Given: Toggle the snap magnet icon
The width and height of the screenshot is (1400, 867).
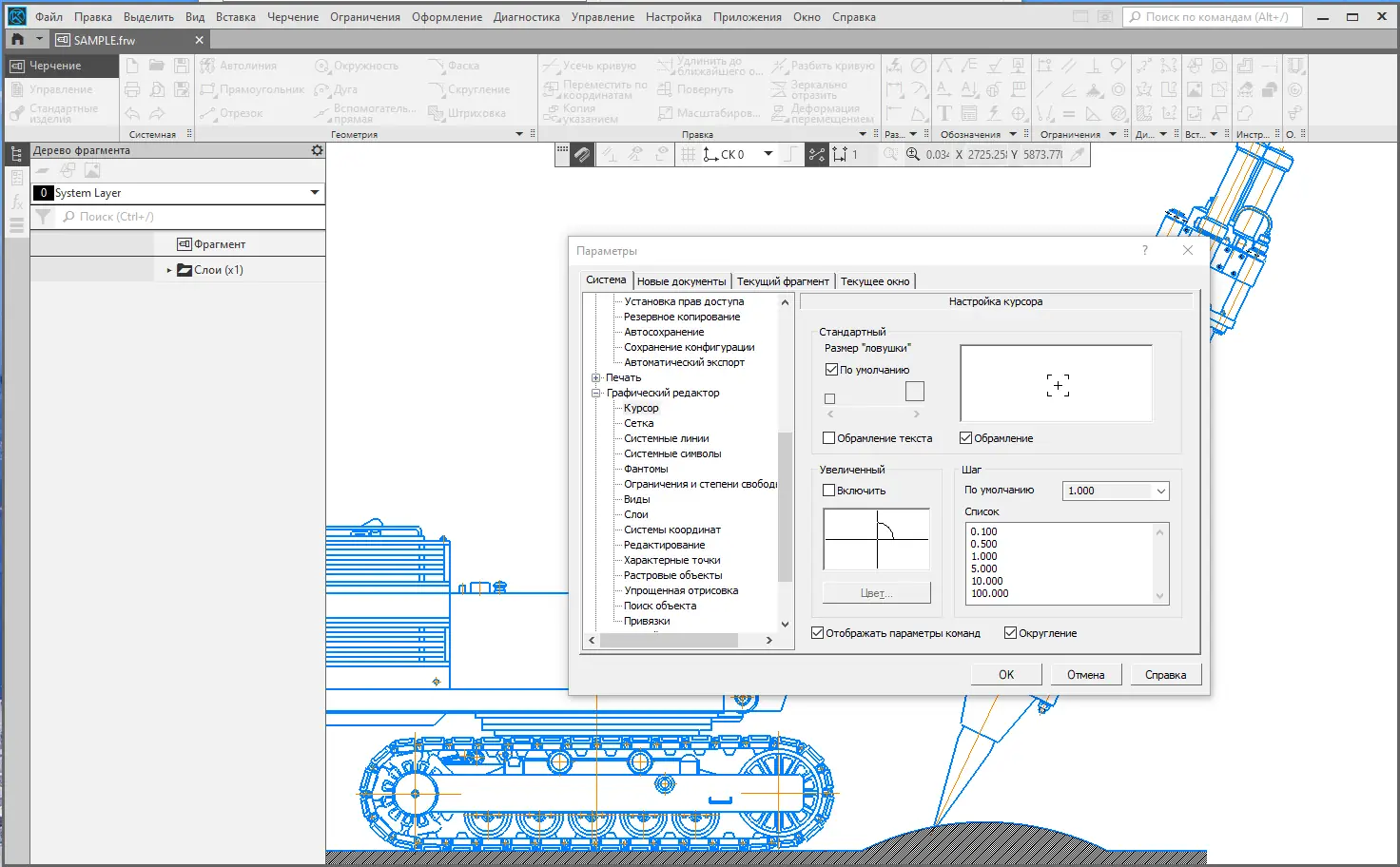Looking at the screenshot, I should [x=582, y=154].
